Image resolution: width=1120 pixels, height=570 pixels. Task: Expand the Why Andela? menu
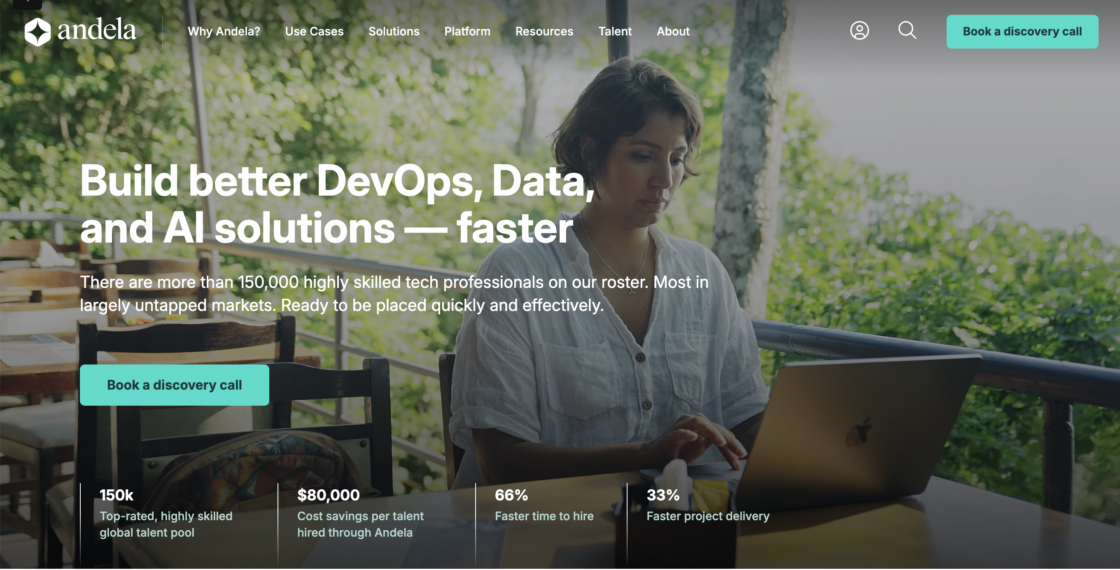(x=224, y=31)
